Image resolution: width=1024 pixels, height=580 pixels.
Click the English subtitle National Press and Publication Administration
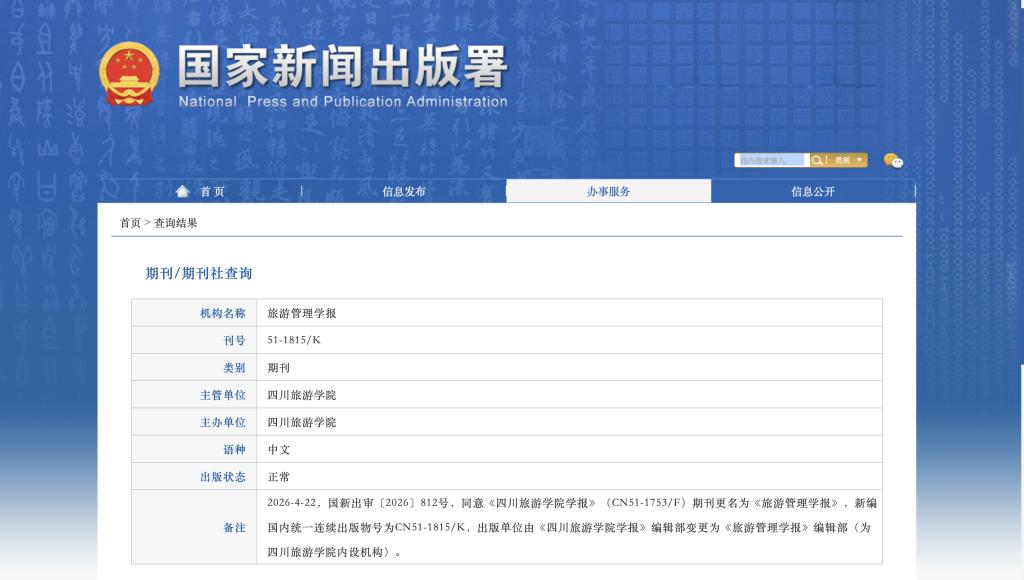click(343, 101)
